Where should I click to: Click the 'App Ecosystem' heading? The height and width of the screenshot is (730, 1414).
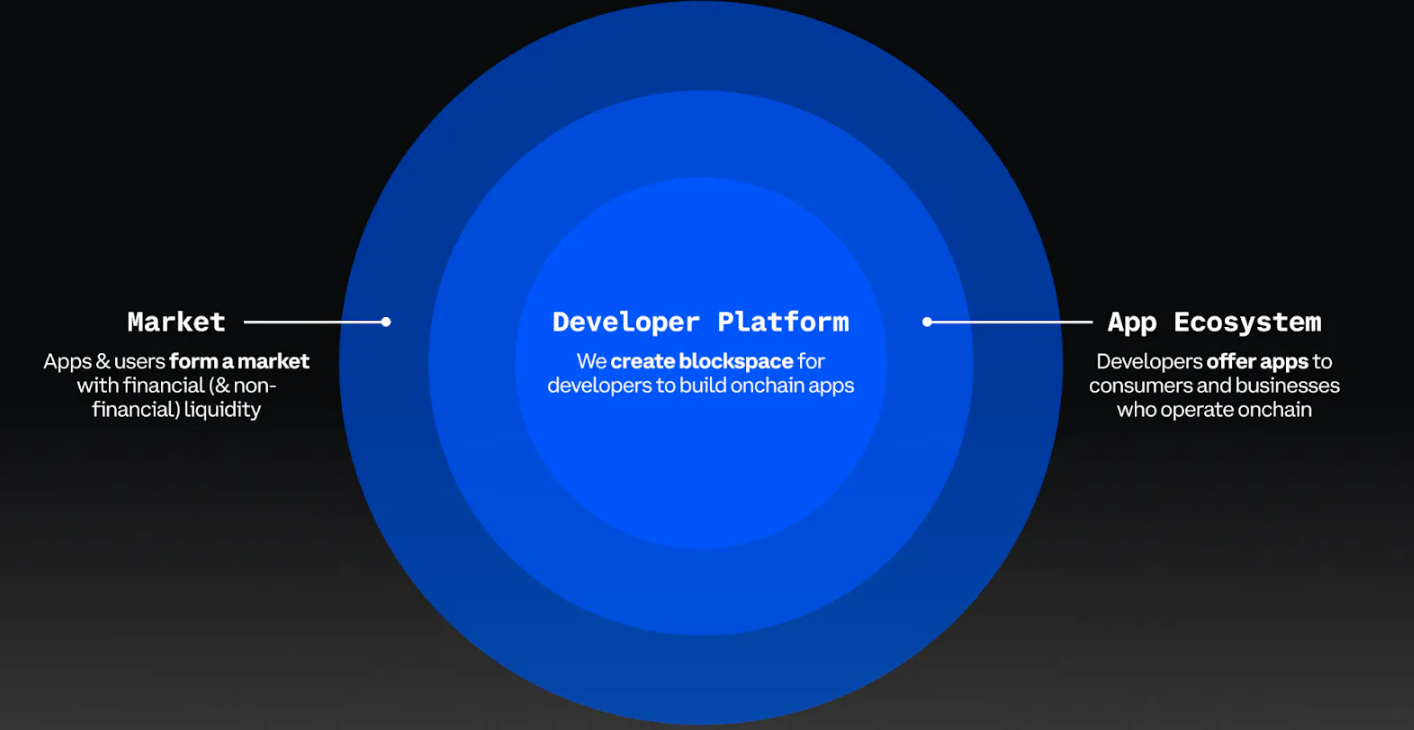tap(1214, 322)
